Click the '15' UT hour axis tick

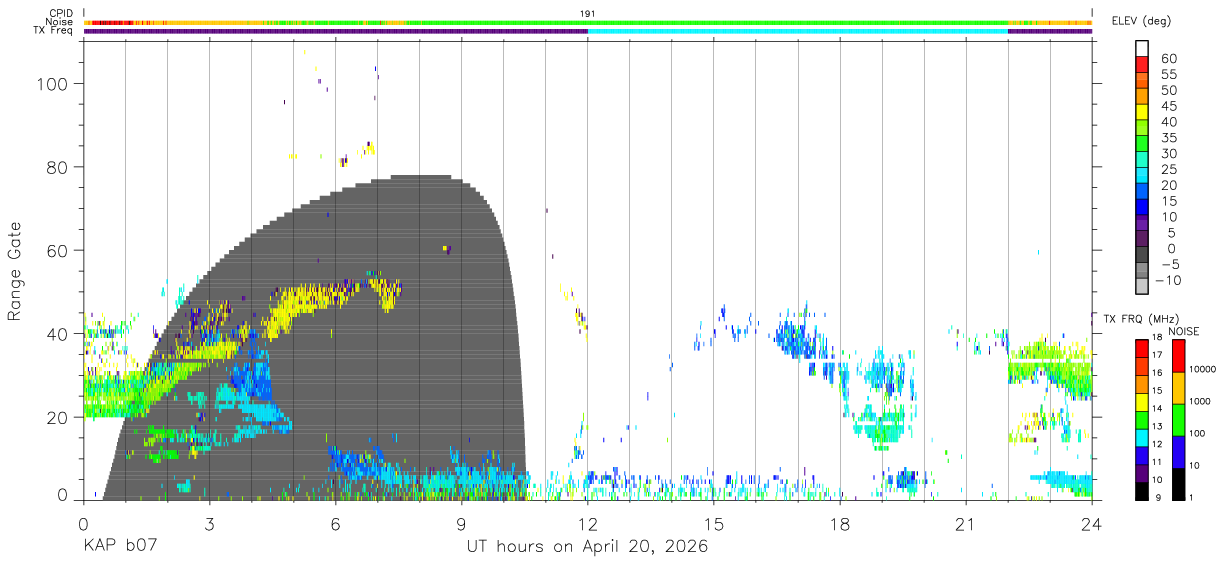(713, 524)
